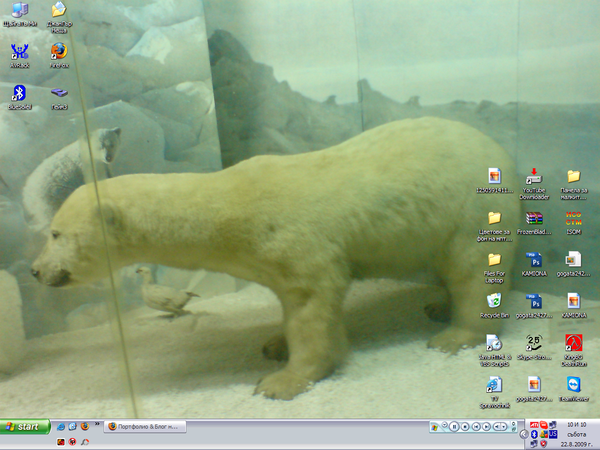This screenshot has width=600, height=450.
Task: Click the ATI tray icon
Action: 534,425
